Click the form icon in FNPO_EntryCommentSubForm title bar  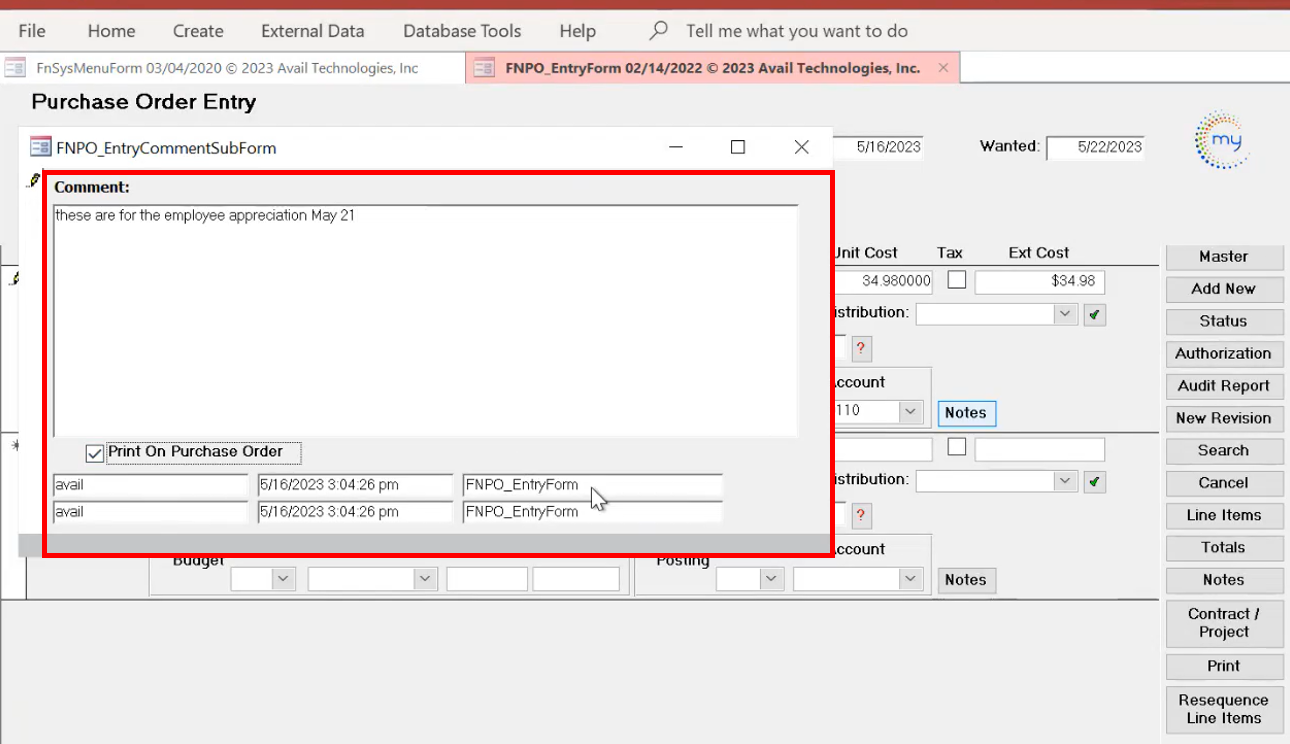pyautogui.click(x=40, y=148)
